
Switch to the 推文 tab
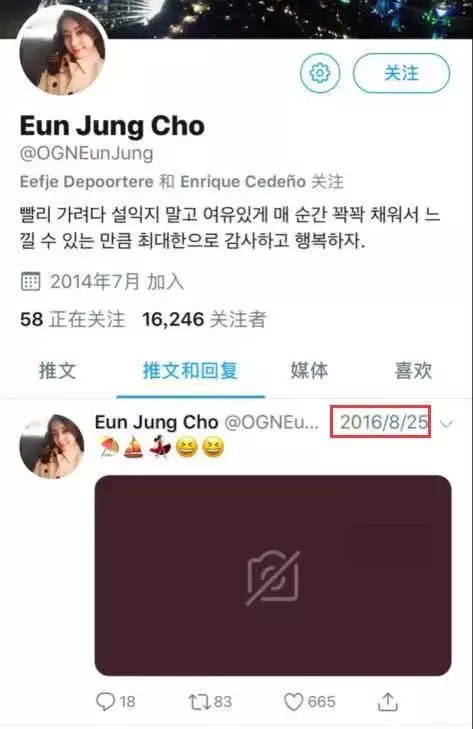[x=58, y=371]
